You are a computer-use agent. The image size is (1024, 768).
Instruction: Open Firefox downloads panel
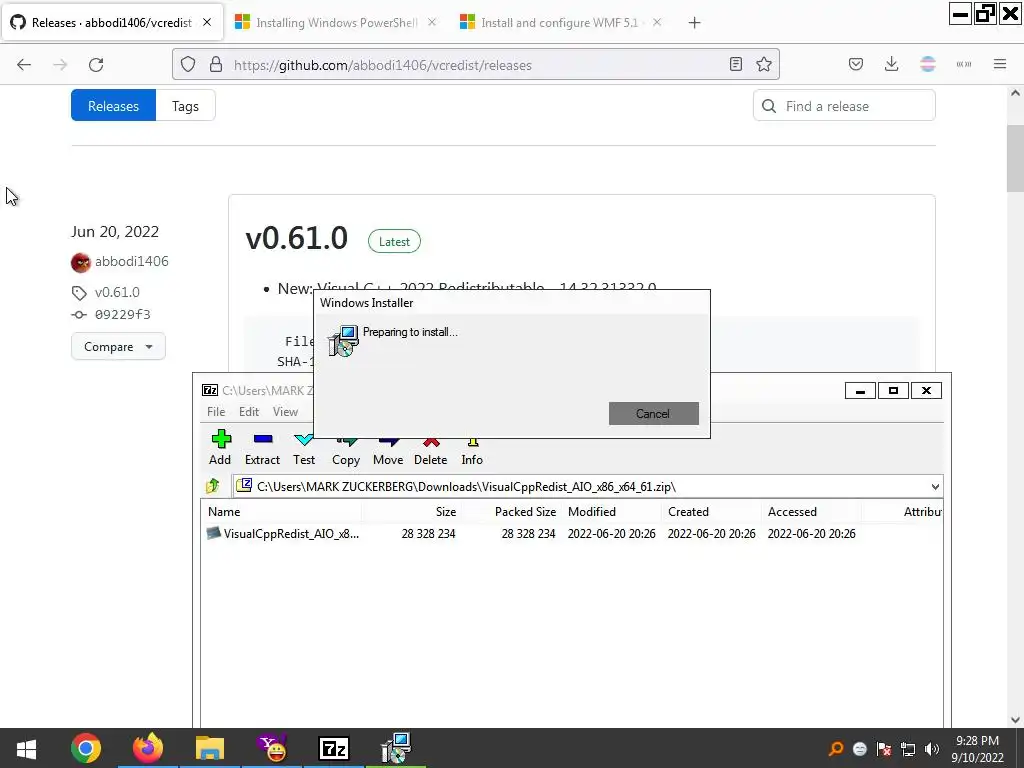[891, 65]
